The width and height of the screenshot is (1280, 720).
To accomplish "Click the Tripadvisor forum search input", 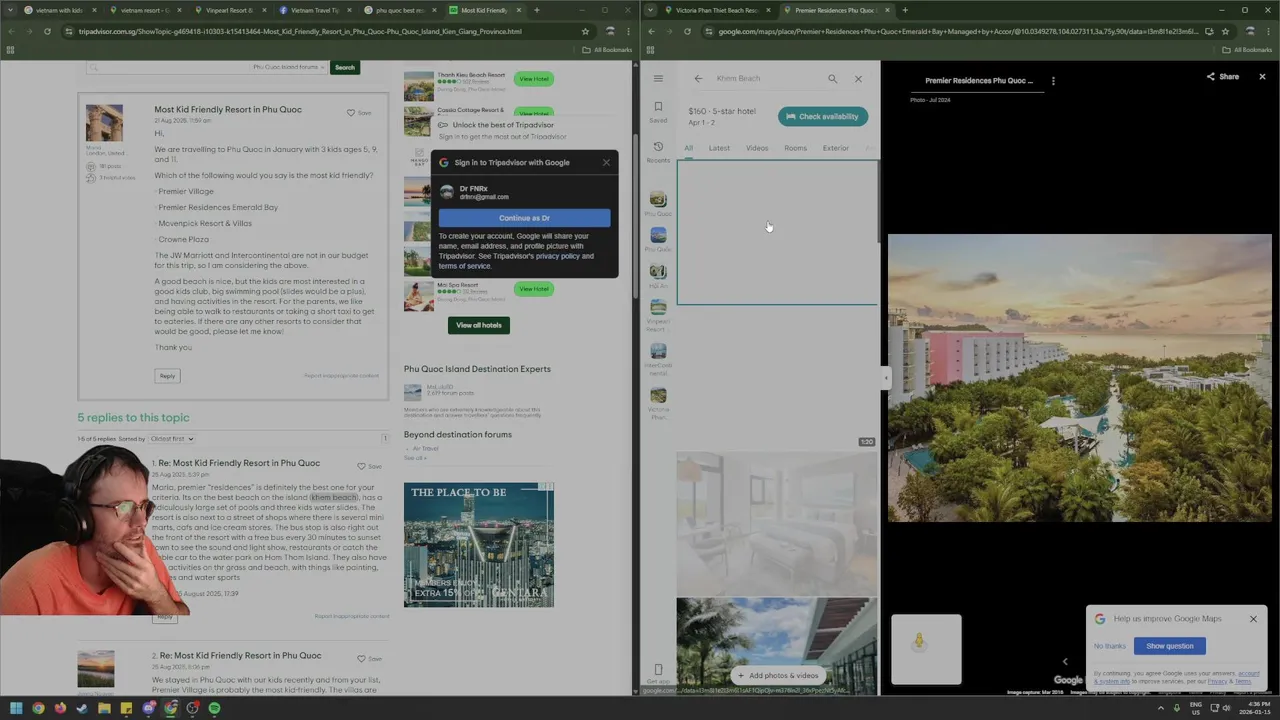I will 168,67.
